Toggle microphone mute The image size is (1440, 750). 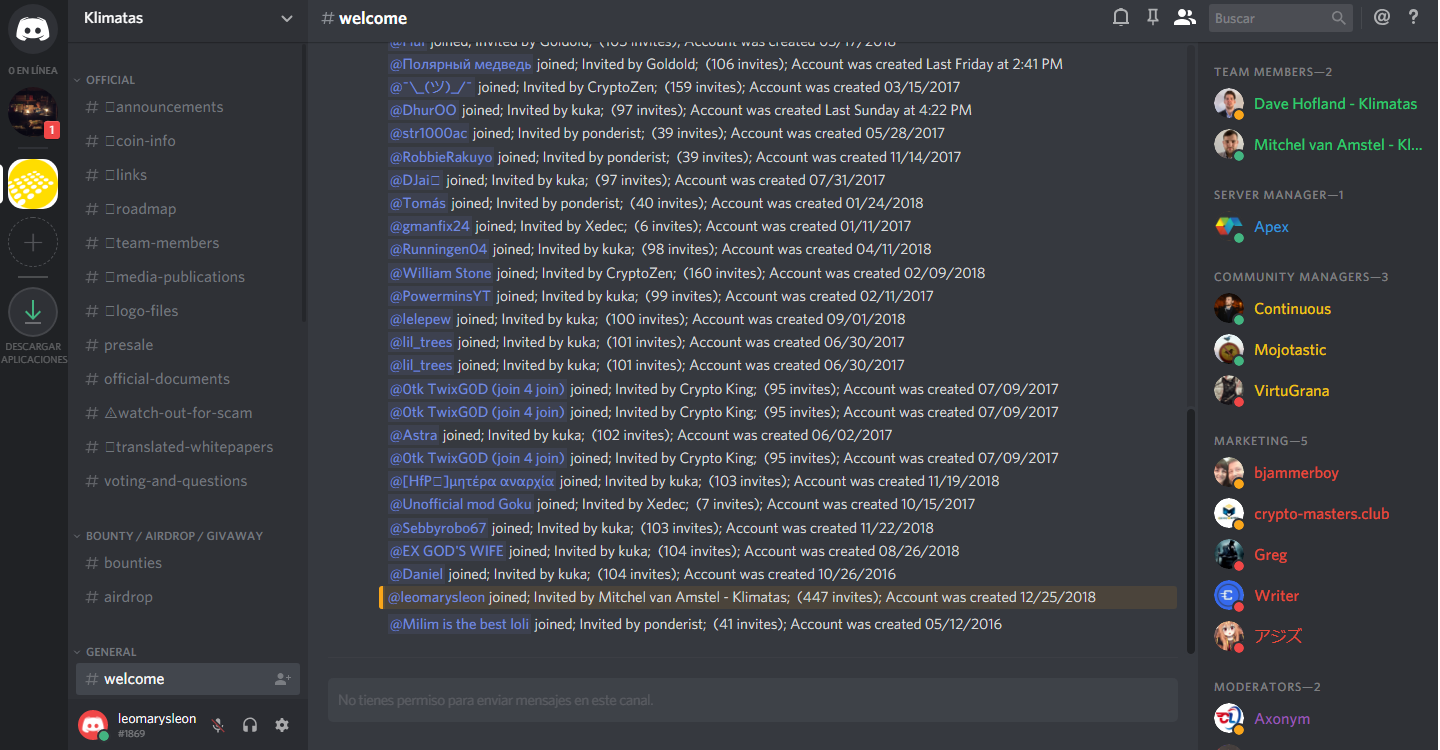point(218,725)
